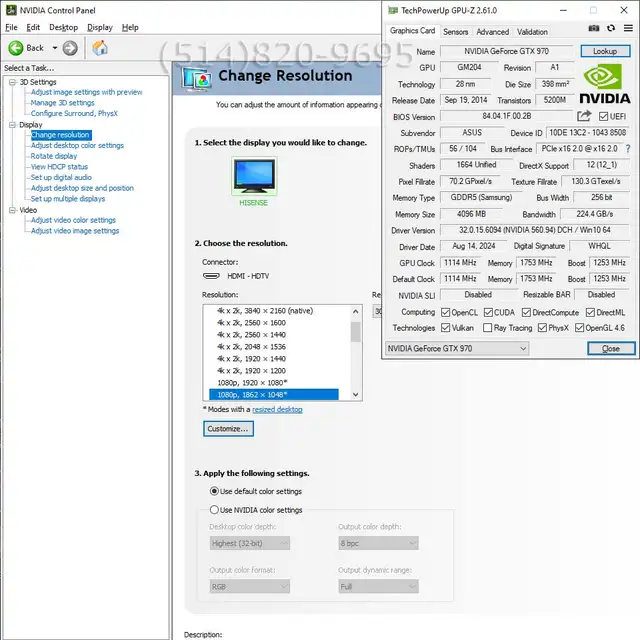Click the Bus Interface question mark icon
Image resolution: width=640 pixels, height=640 pixels.
628,149
